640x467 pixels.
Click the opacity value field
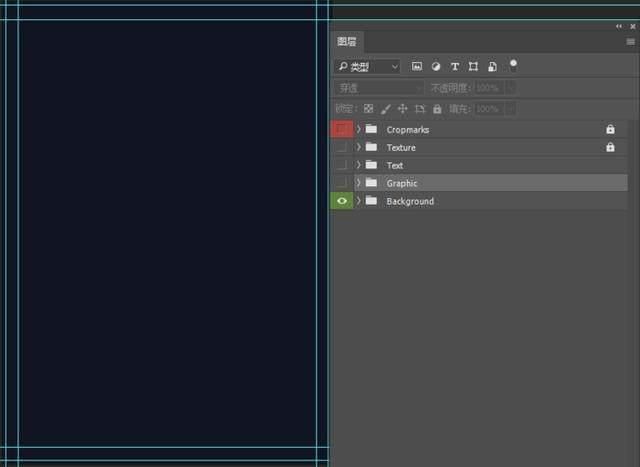coord(489,88)
